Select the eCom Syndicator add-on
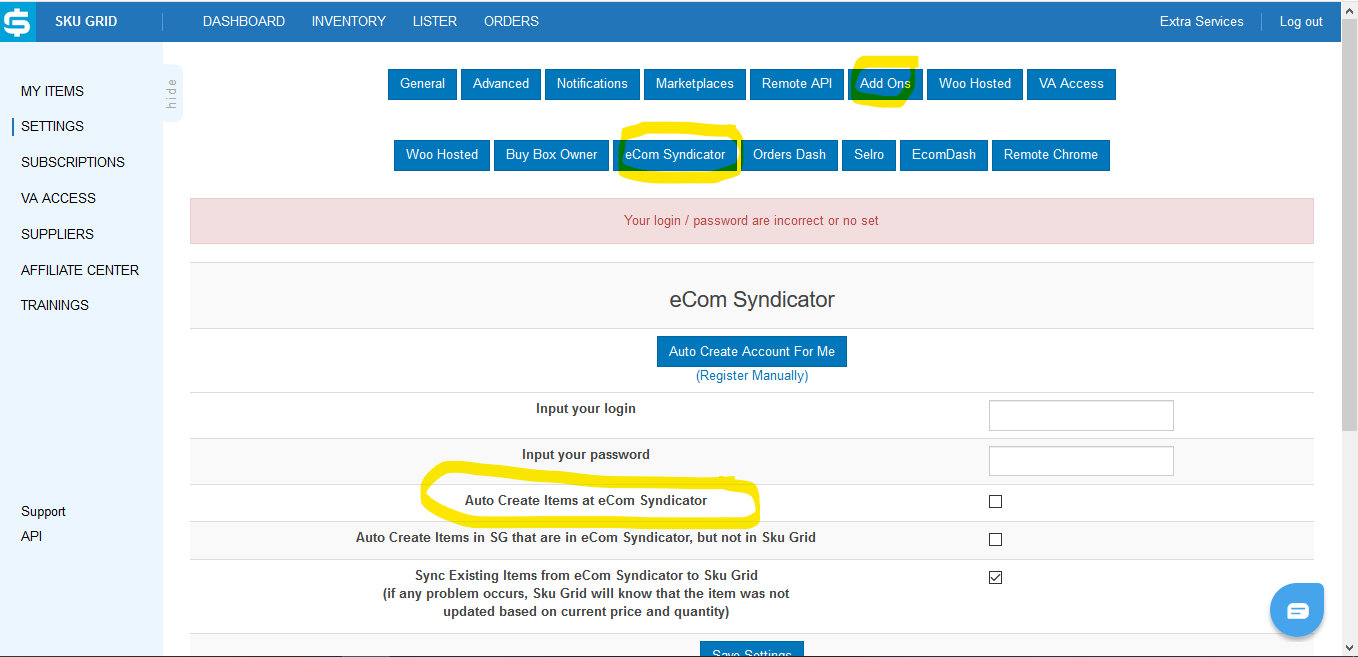1358x657 pixels. tap(675, 155)
